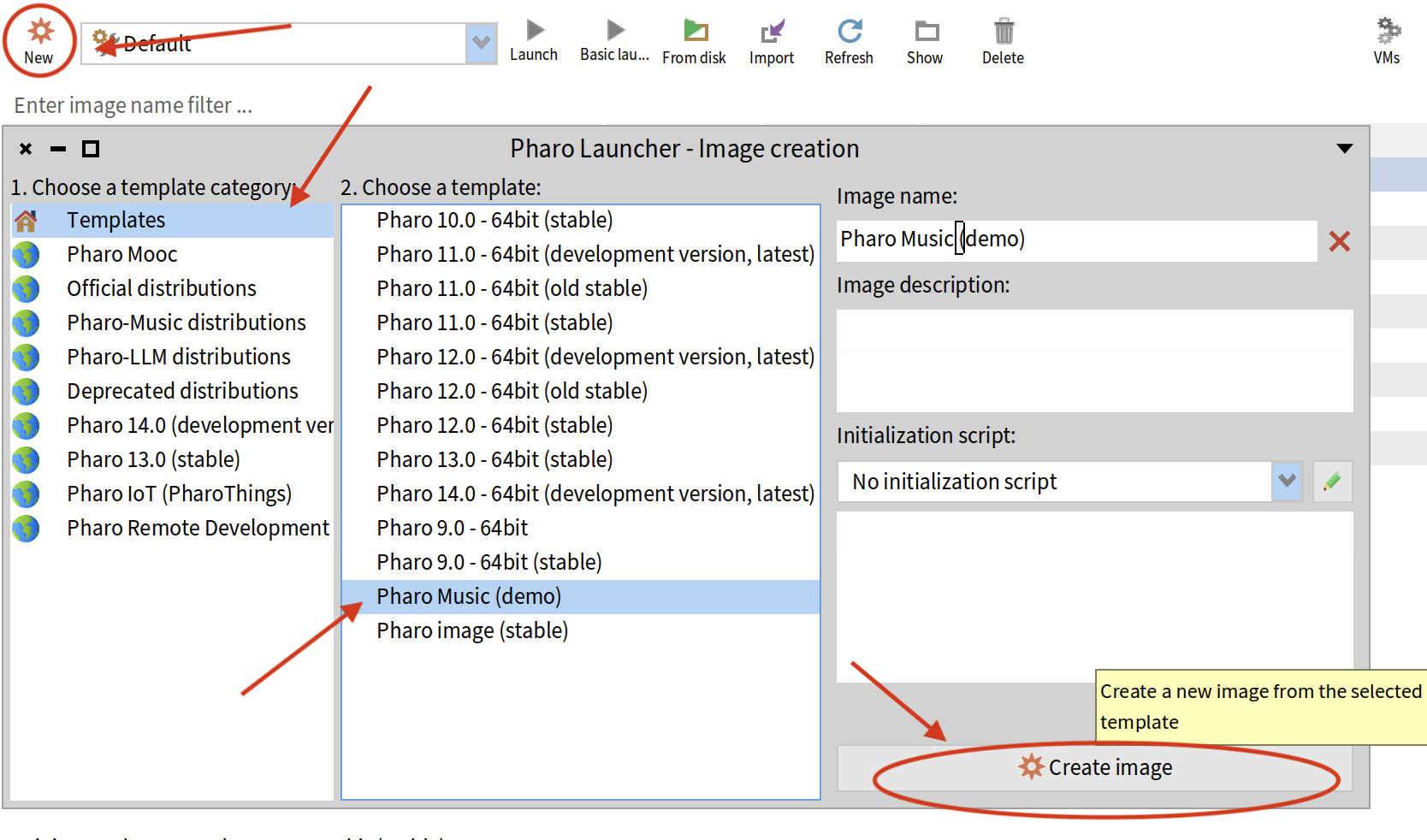
Task: Click the red X beside image name
Action: point(1340,241)
